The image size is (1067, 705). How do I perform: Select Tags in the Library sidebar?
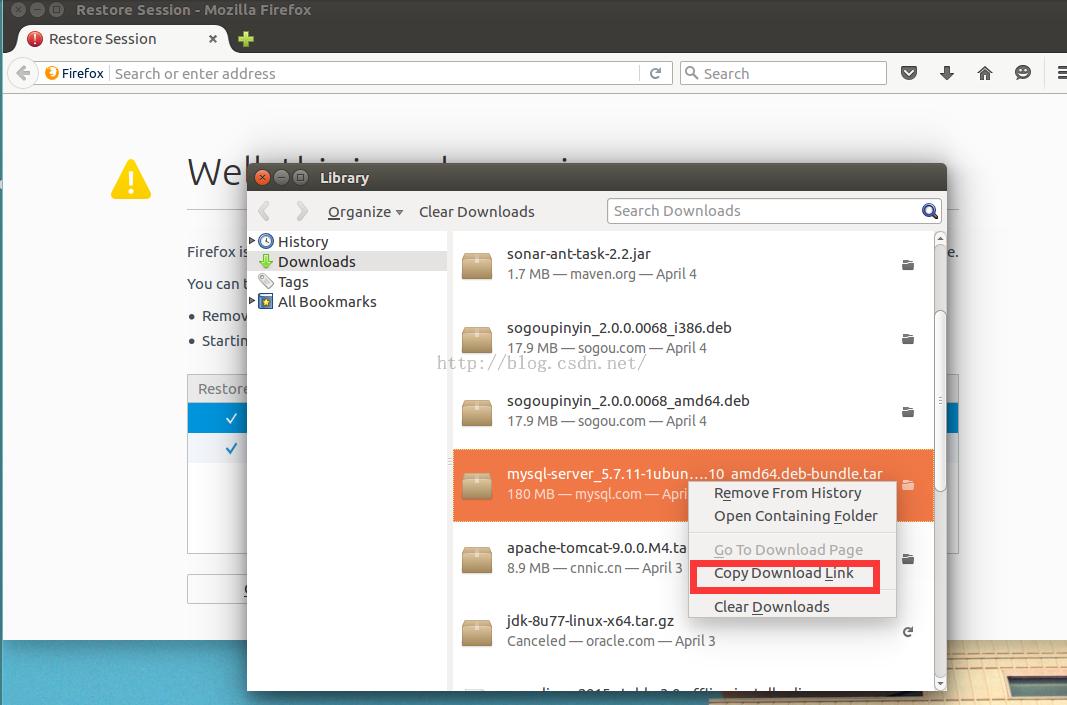pos(293,282)
